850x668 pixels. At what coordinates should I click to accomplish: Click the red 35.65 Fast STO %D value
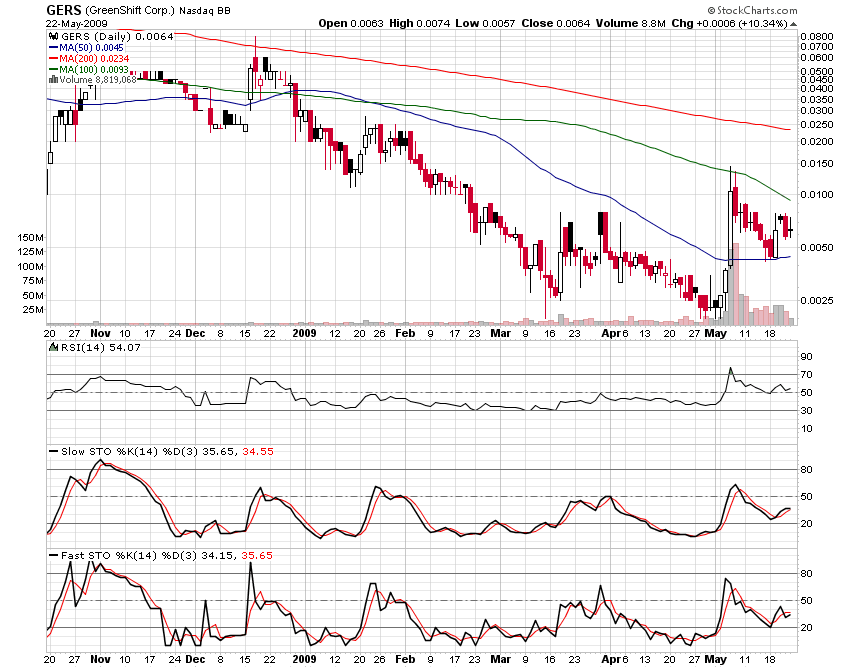coord(257,555)
